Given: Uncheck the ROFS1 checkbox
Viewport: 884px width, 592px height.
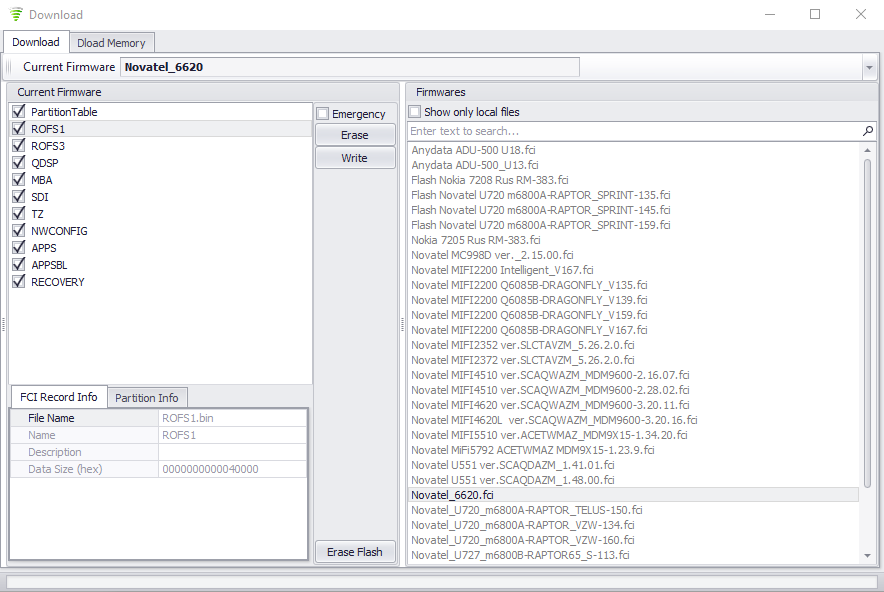Looking at the screenshot, I should (19, 128).
